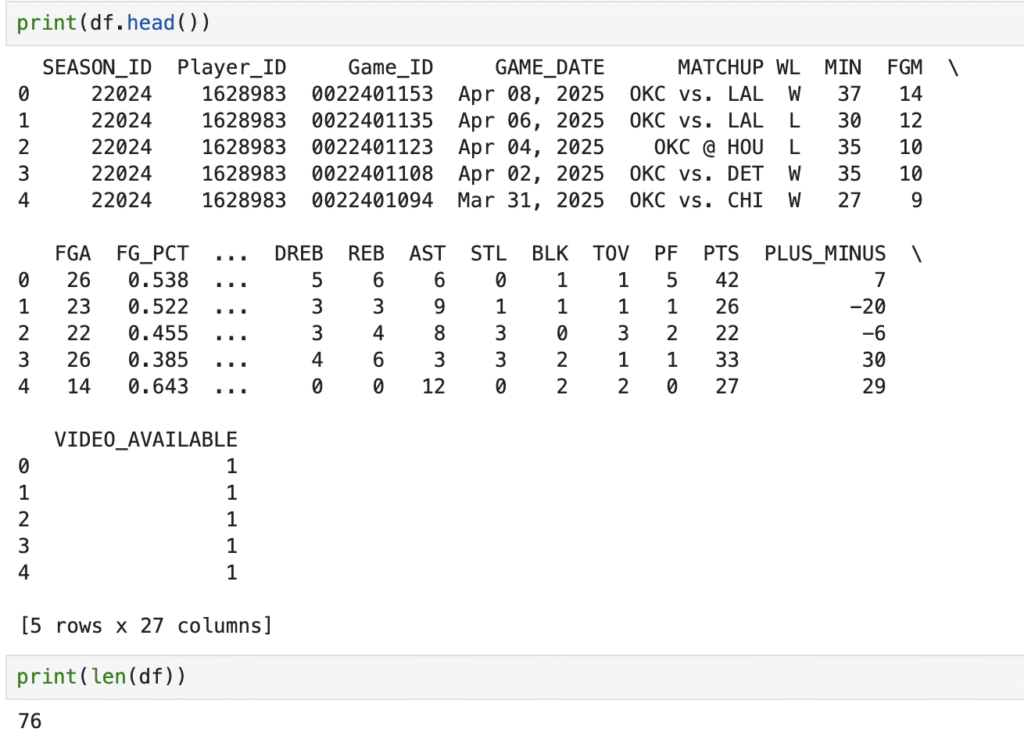This screenshot has height=743, width=1024.
Task: Click the matchup OKC vs. DET
Action: pyautogui.click(x=696, y=174)
